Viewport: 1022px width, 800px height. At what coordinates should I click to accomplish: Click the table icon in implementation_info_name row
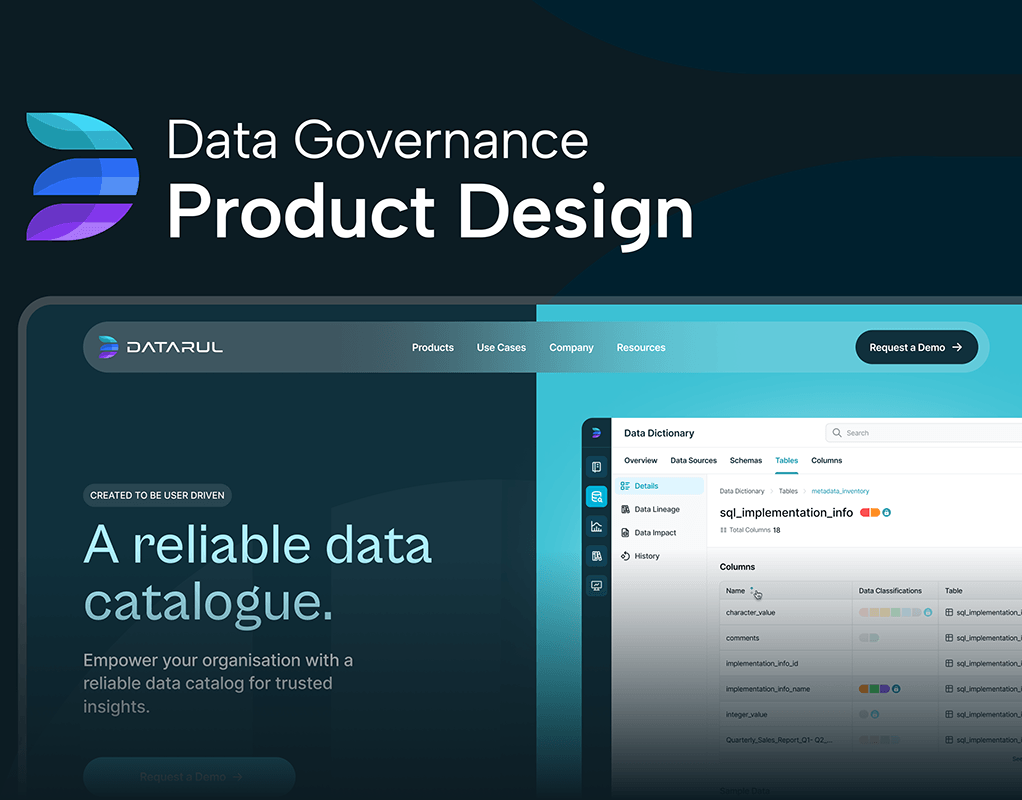click(x=949, y=689)
